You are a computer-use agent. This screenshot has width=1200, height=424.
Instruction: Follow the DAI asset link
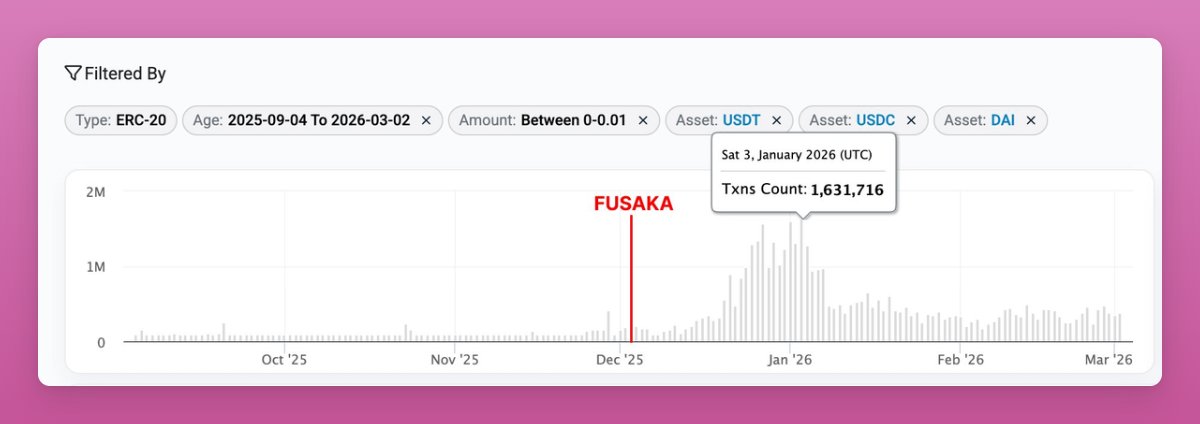pos(1002,120)
